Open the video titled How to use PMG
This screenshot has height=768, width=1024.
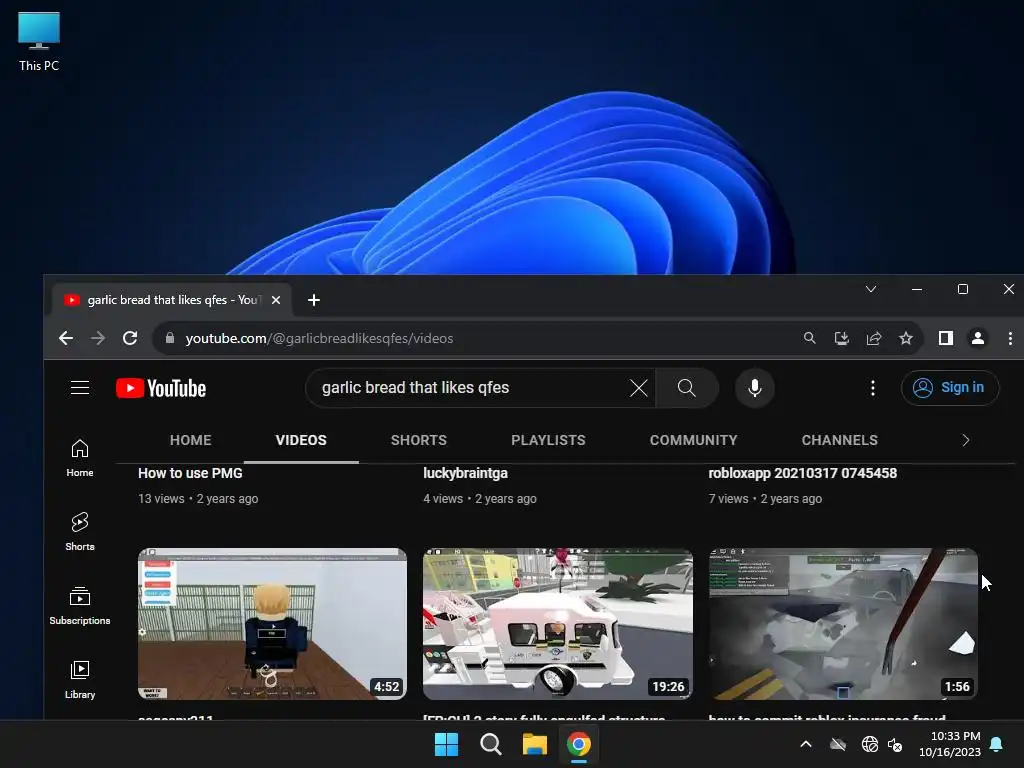pyautogui.click(x=190, y=473)
